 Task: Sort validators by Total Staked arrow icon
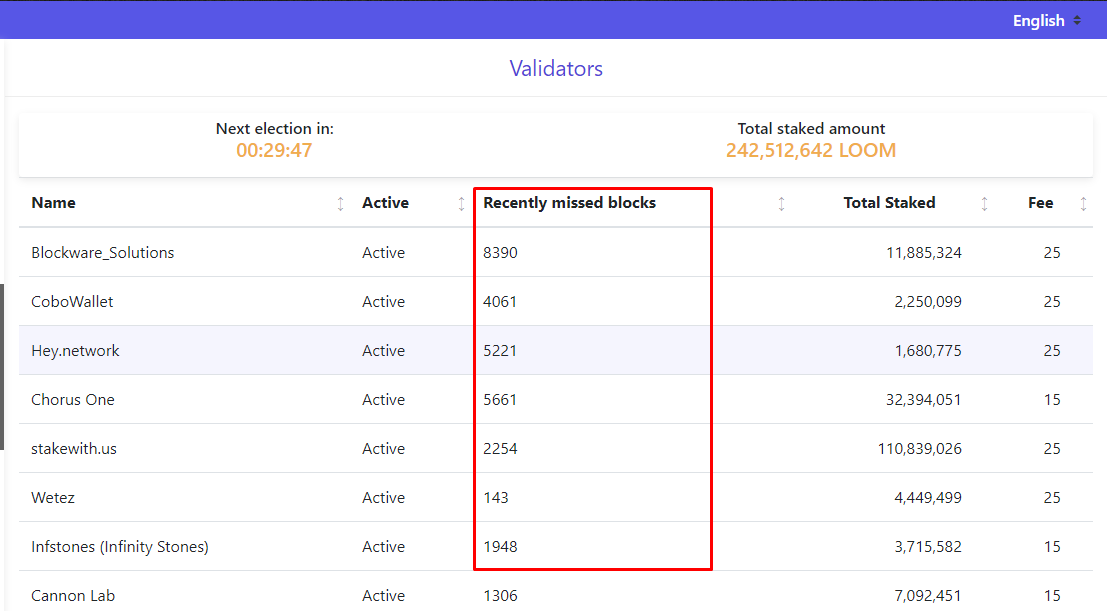[x=984, y=202]
